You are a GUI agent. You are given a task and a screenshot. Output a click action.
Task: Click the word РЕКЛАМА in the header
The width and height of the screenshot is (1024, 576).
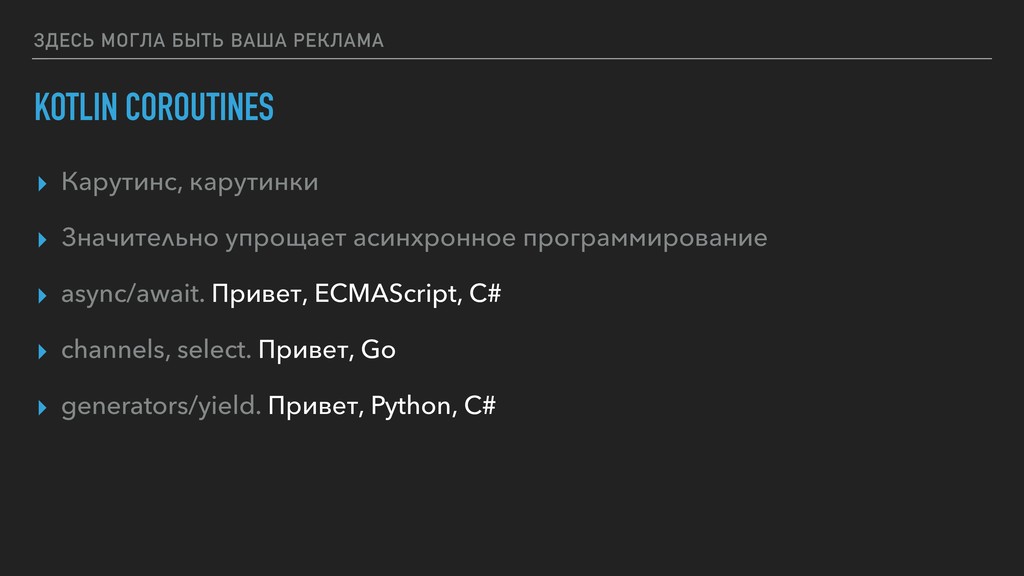[x=338, y=40]
